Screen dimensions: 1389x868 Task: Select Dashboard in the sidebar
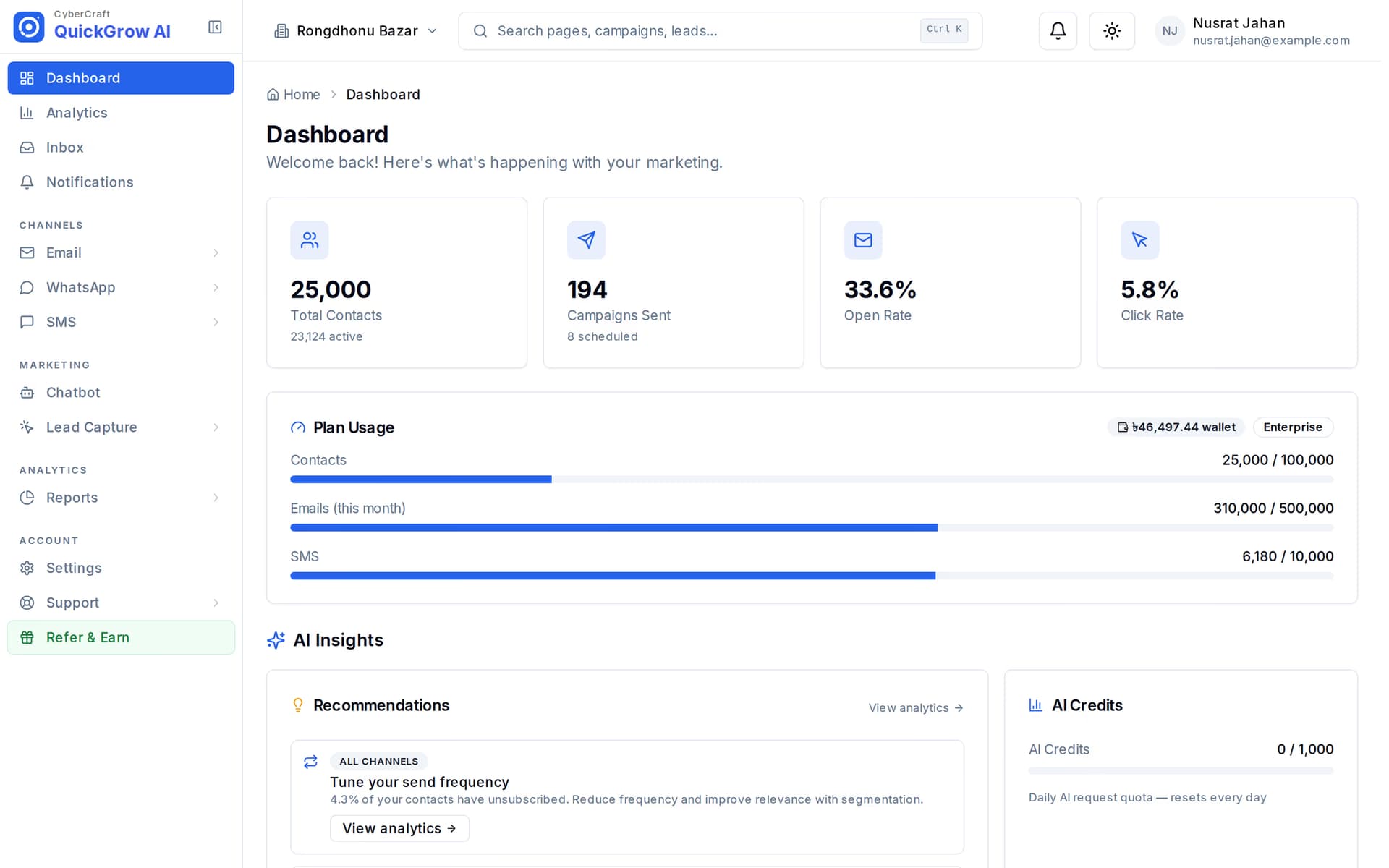(x=121, y=78)
